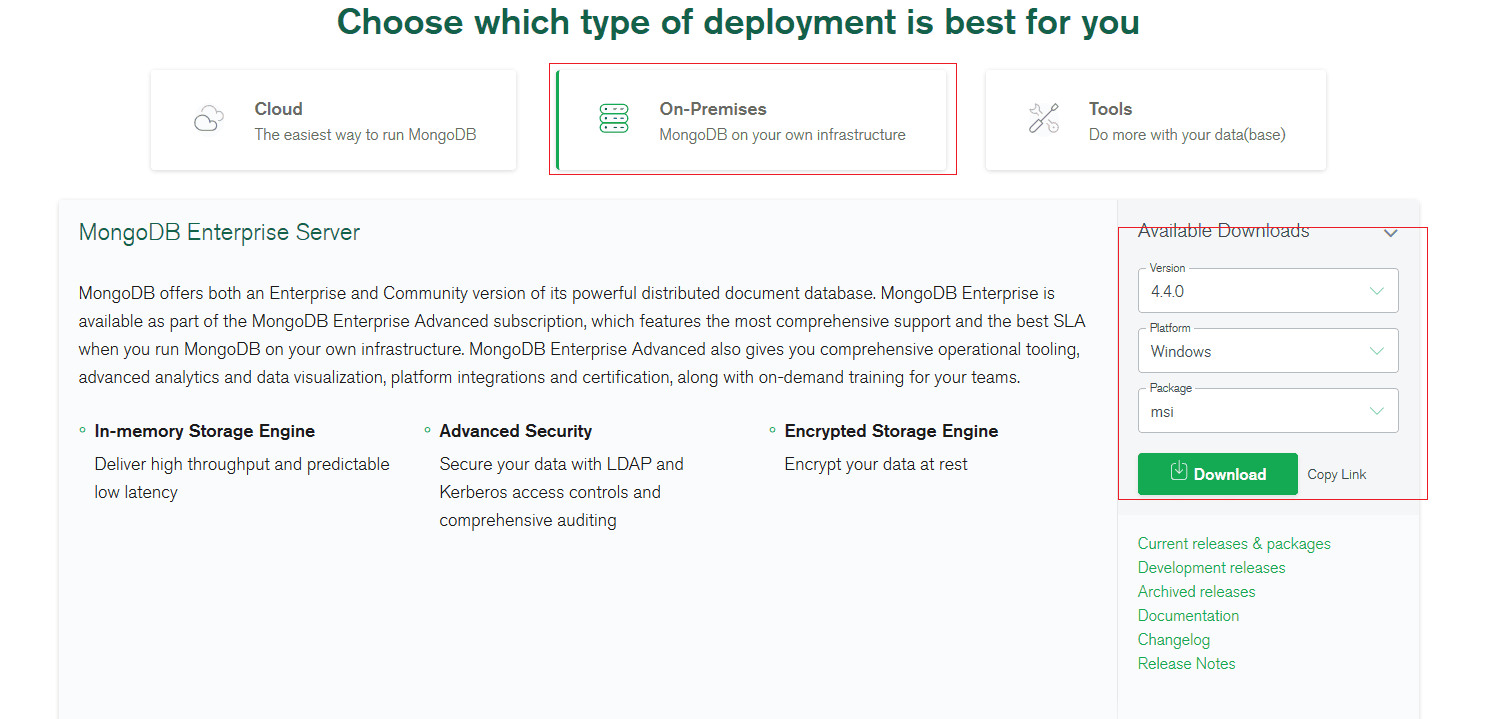Click 'The easiest way to run MongoDB' subtitle
This screenshot has width=1489, height=719.
coord(365,135)
